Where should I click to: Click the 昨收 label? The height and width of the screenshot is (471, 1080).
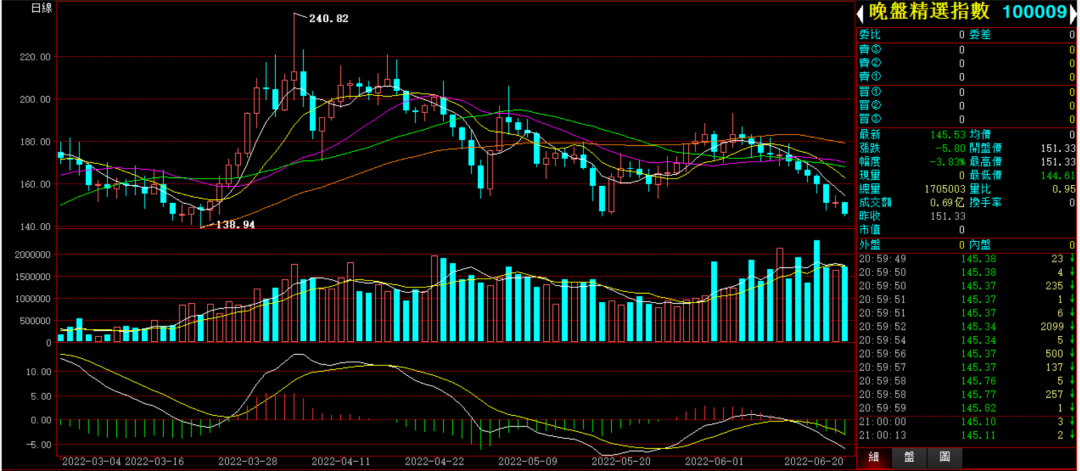(869, 216)
